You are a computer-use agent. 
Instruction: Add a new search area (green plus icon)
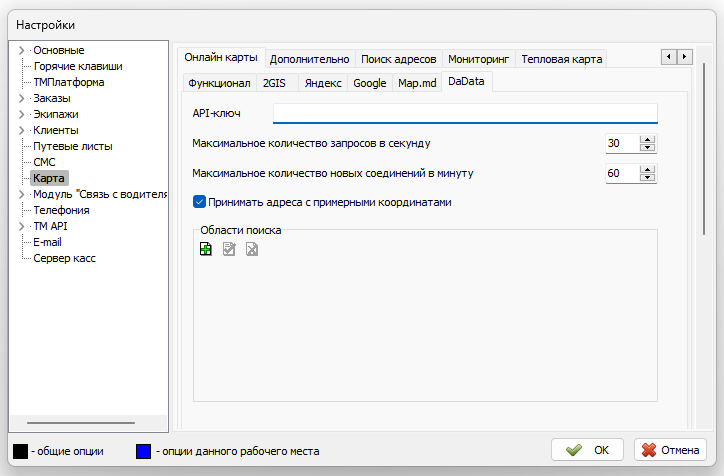pyautogui.click(x=205, y=249)
